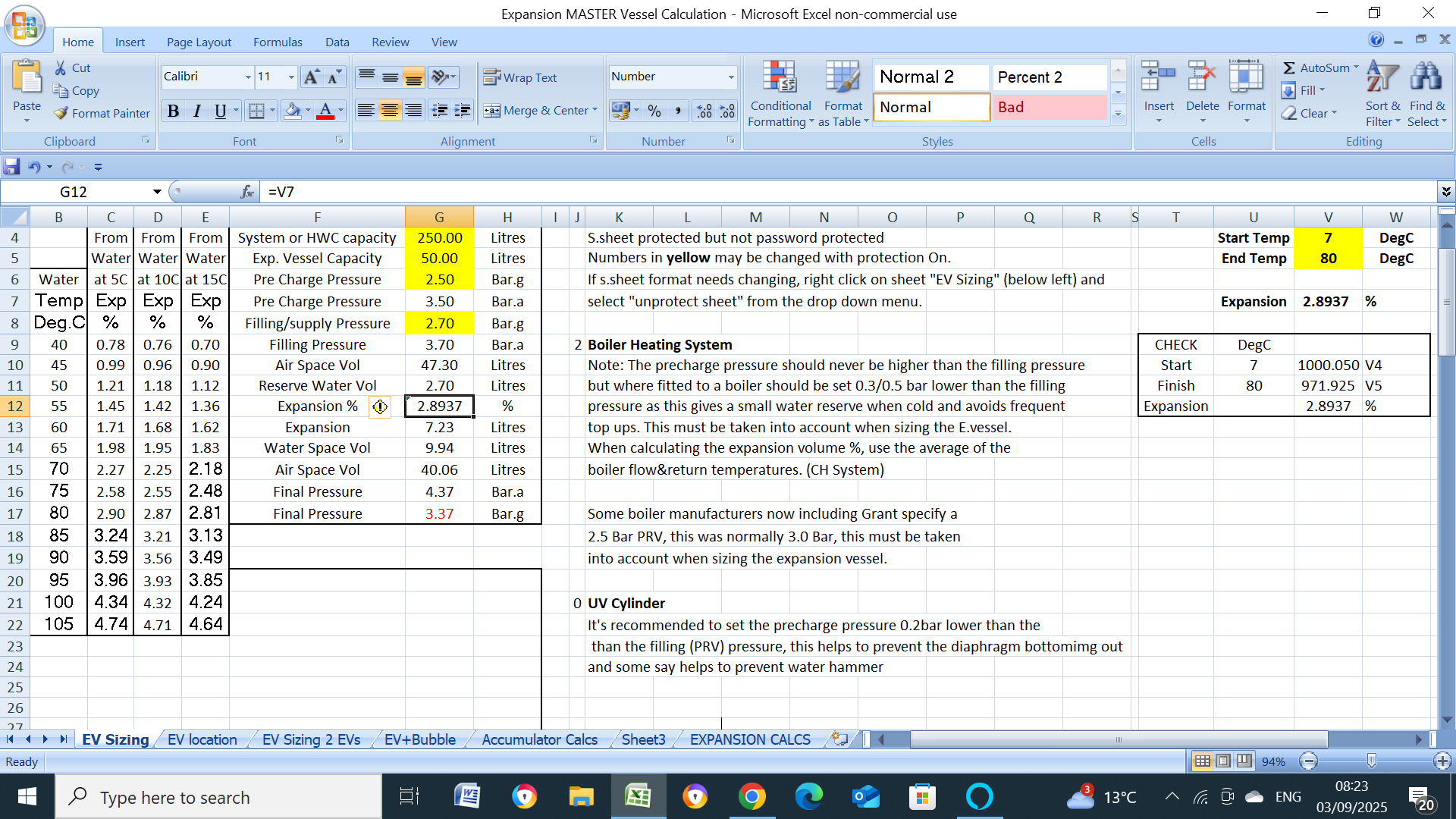This screenshot has height=819, width=1456.
Task: Open the Page Layout ribbon tab
Action: (199, 42)
